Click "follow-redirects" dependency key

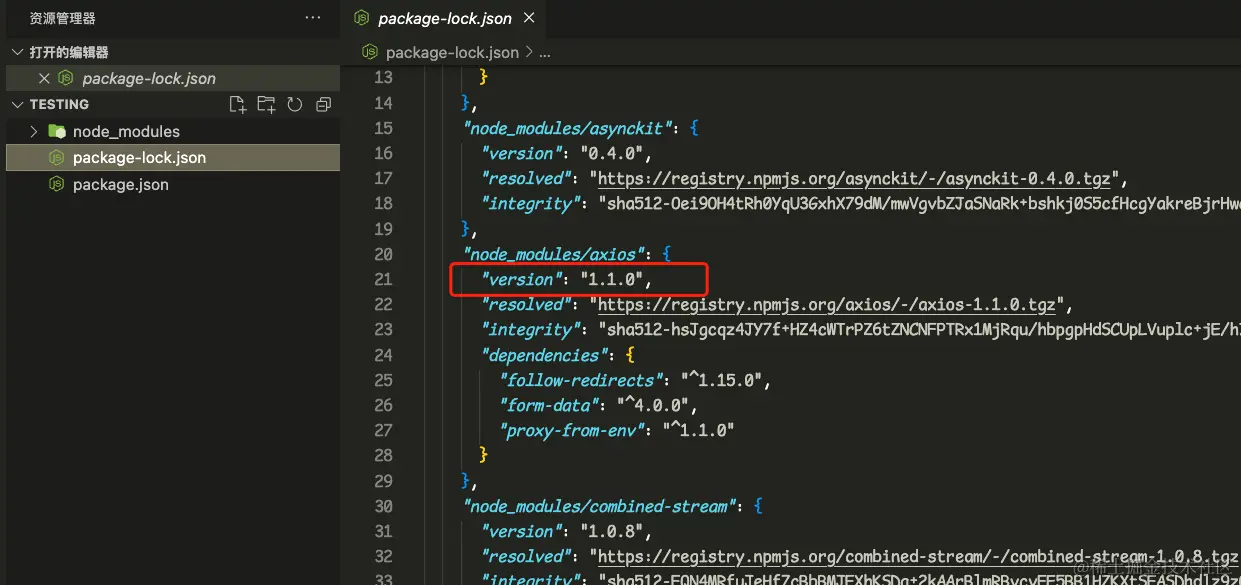point(581,380)
